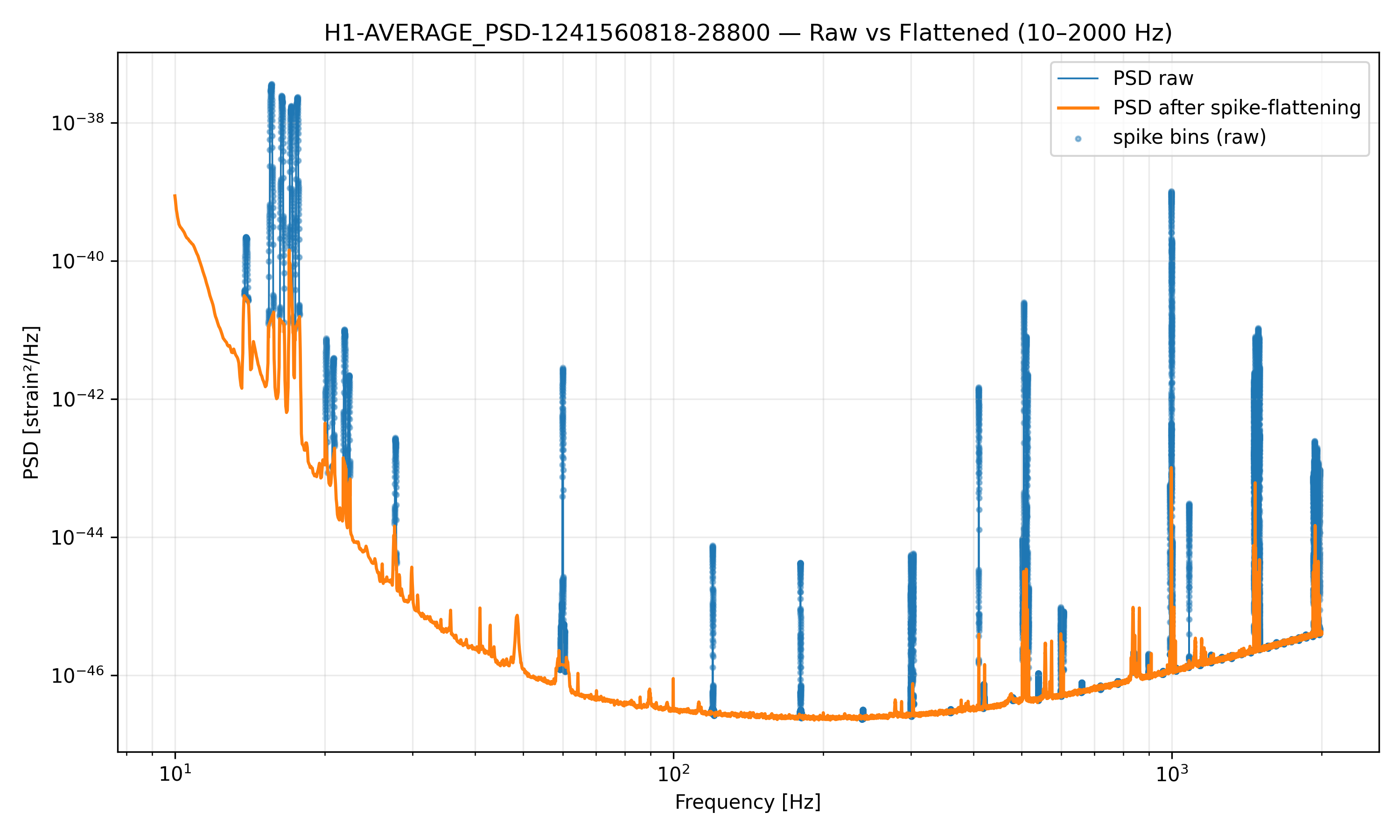Image resolution: width=1400 pixels, height=840 pixels.
Task: Click the blue 'PSD raw' legend line
Action: 1078,78
